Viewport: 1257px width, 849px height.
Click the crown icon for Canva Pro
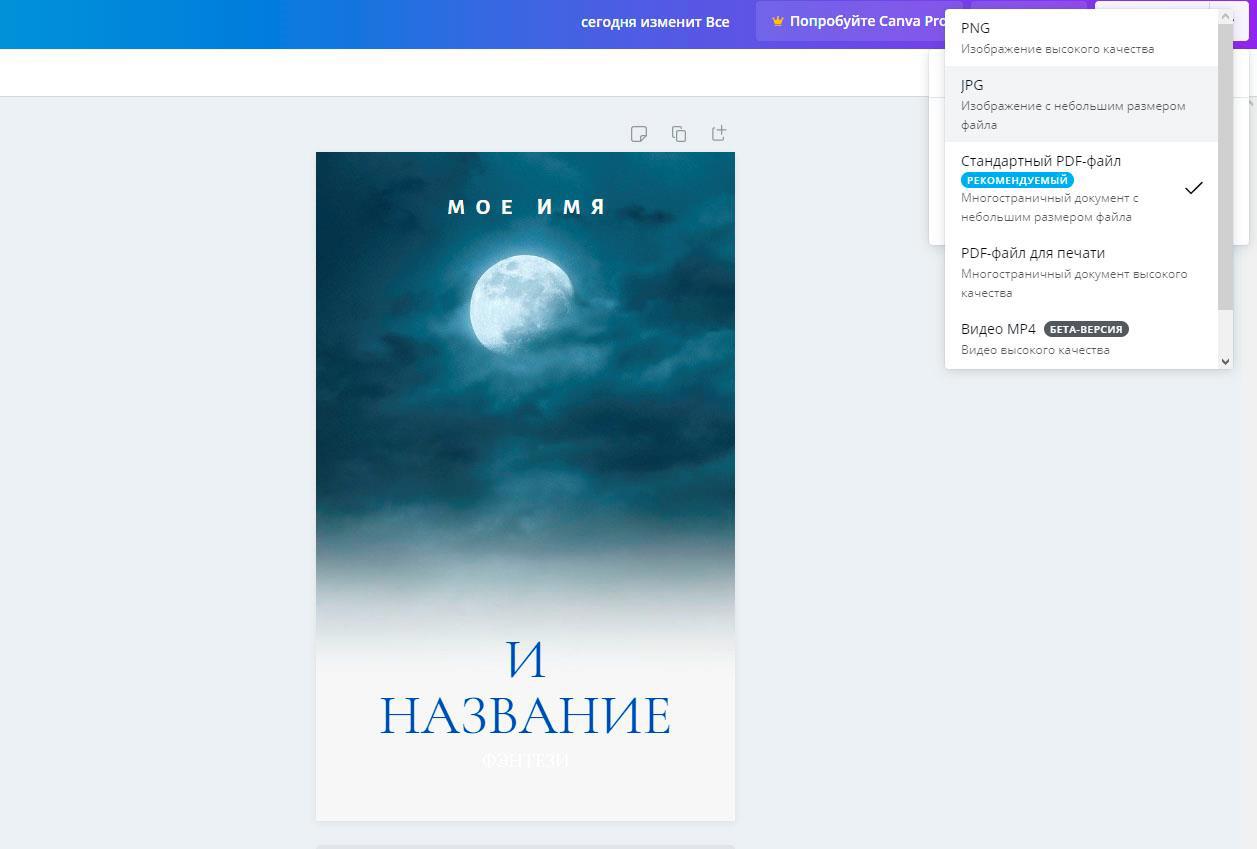[x=777, y=21]
